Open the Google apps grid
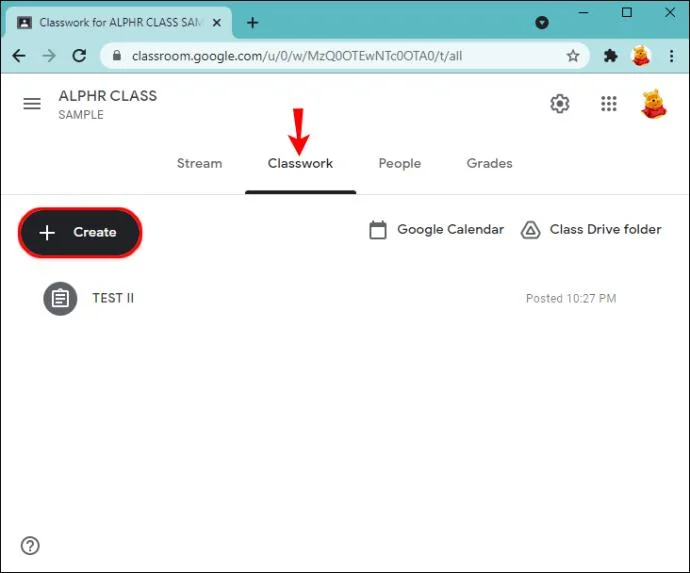The width and height of the screenshot is (690, 573). pos(609,104)
